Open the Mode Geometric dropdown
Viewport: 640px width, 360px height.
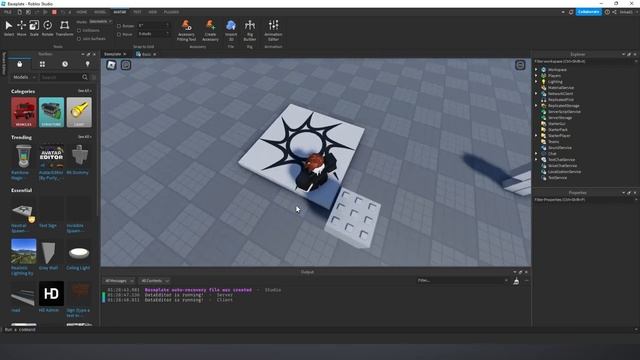[x=100, y=22]
